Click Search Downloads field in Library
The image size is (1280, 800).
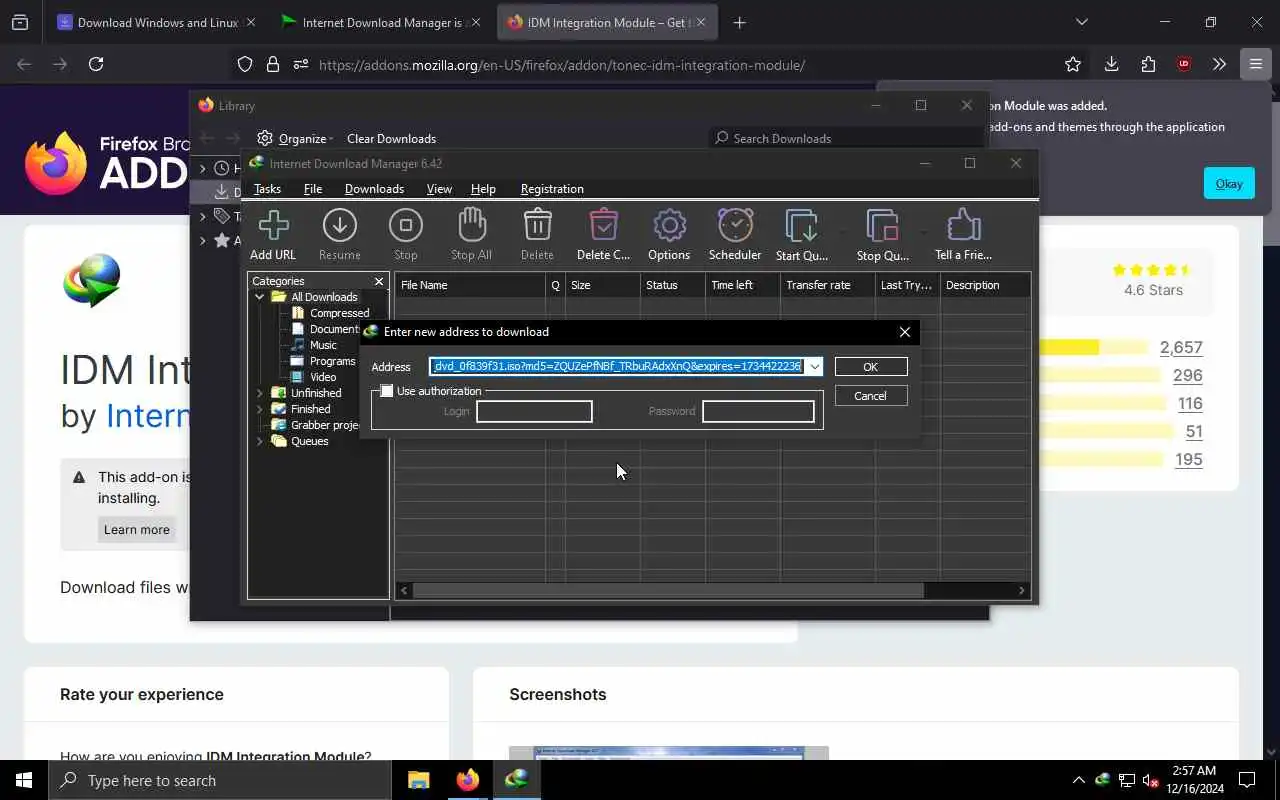pyautogui.click(x=846, y=138)
